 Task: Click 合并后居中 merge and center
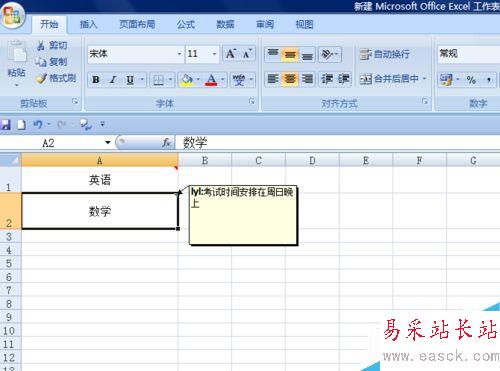[x=389, y=79]
